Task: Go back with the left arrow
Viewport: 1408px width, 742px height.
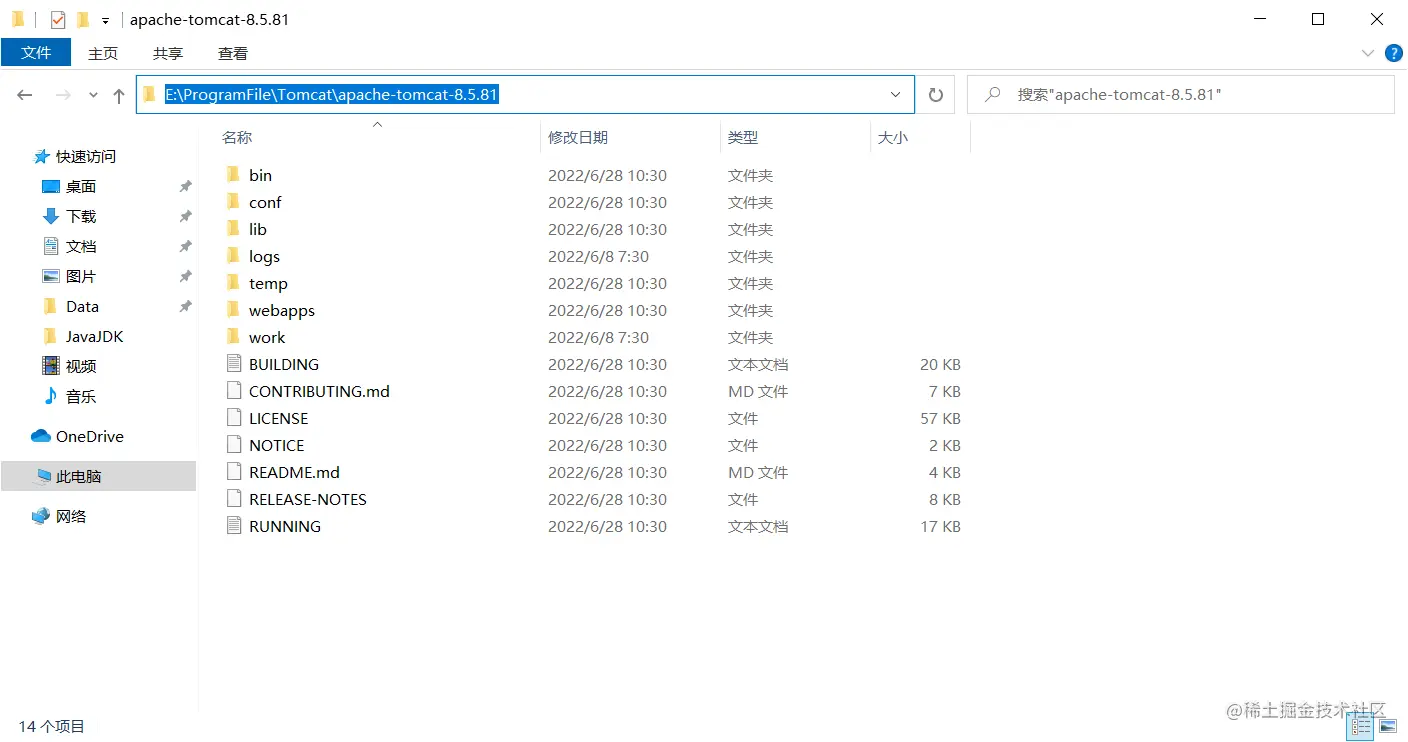Action: coord(25,95)
